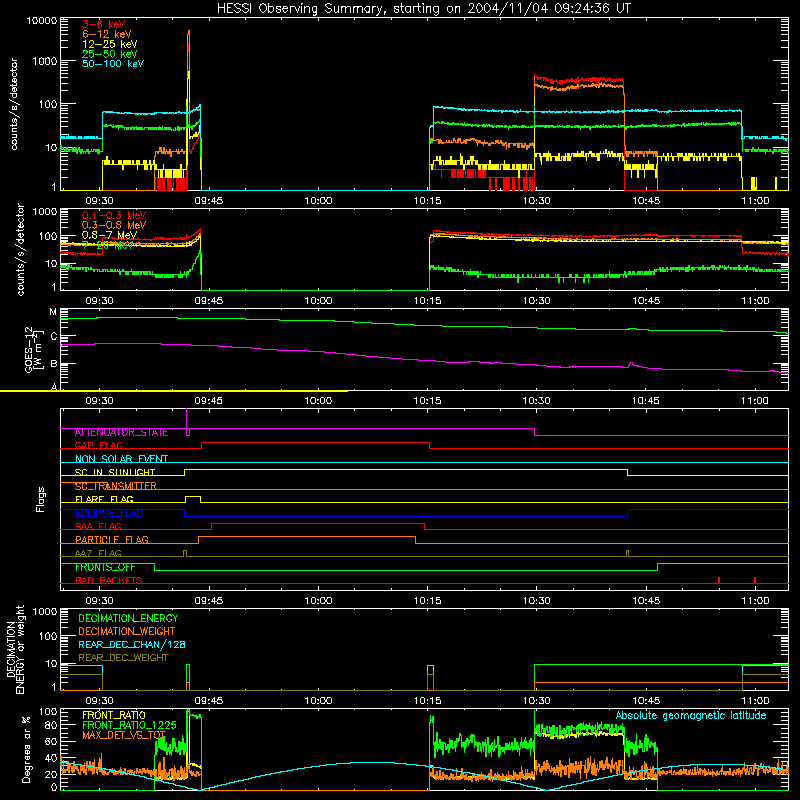The height and width of the screenshot is (800, 800).
Task: Click the 10:15 tick below the GOES plot
Action: [x=427, y=401]
